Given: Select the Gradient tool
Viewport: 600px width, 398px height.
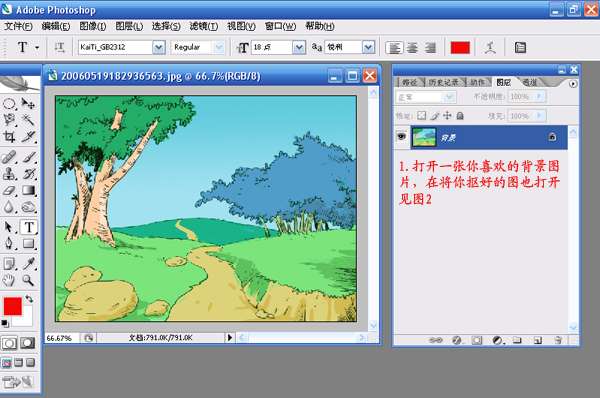Looking at the screenshot, I should click(28, 190).
